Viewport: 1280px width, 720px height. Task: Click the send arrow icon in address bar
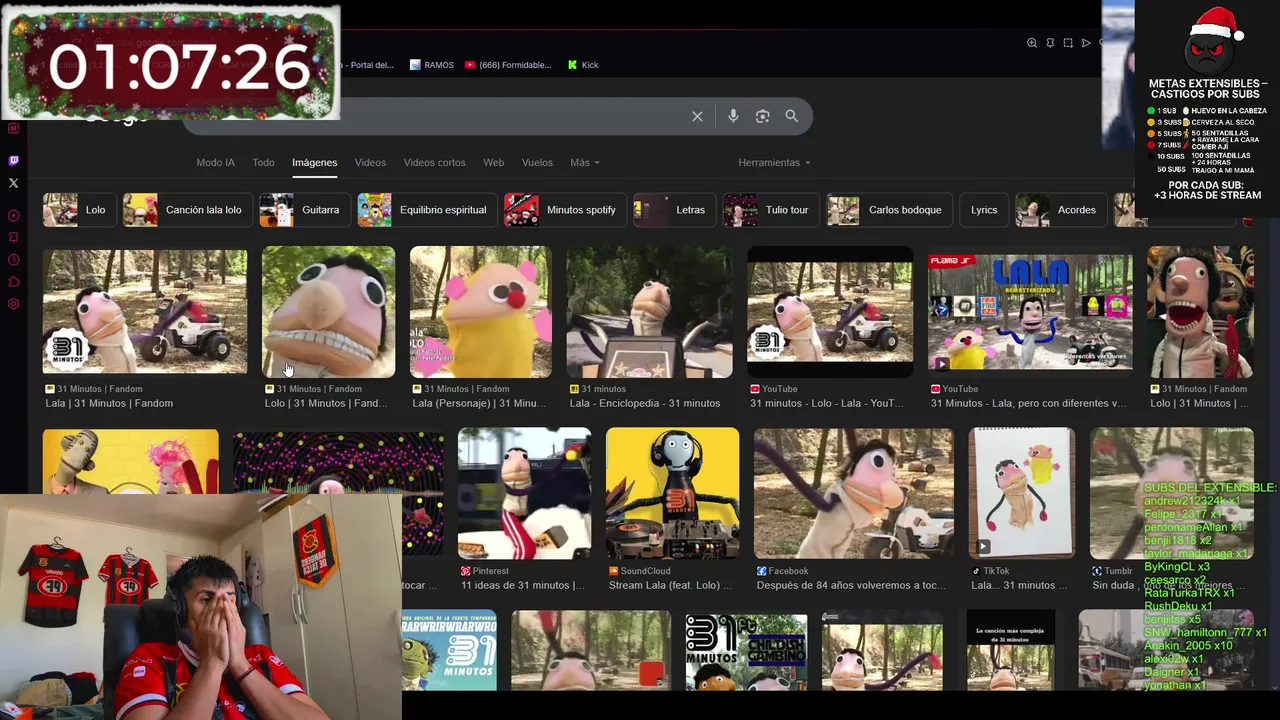[1086, 43]
